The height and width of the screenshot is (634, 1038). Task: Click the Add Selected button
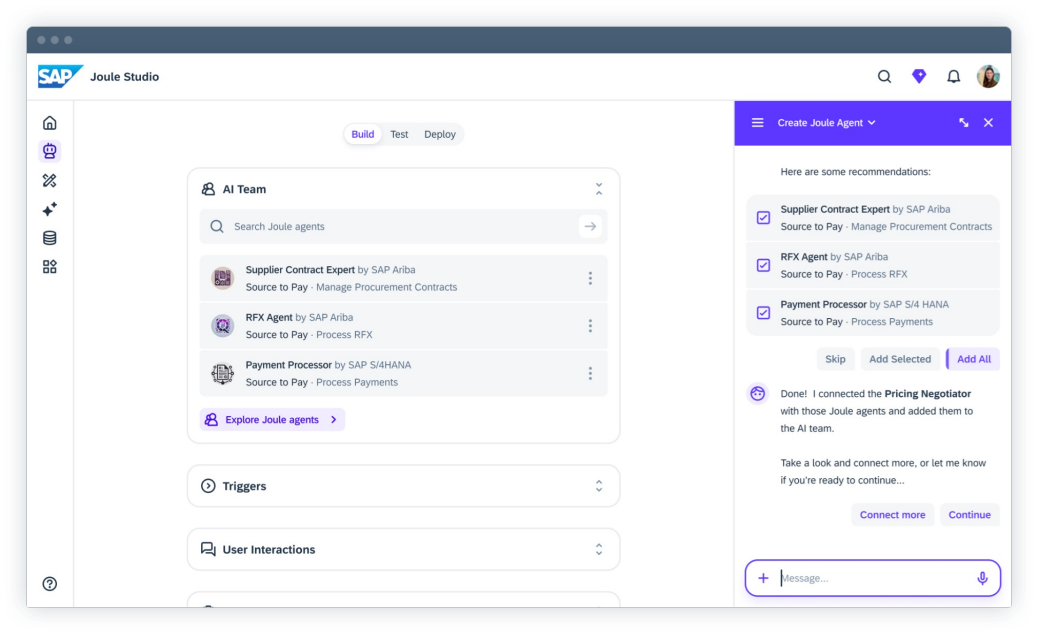tap(900, 359)
